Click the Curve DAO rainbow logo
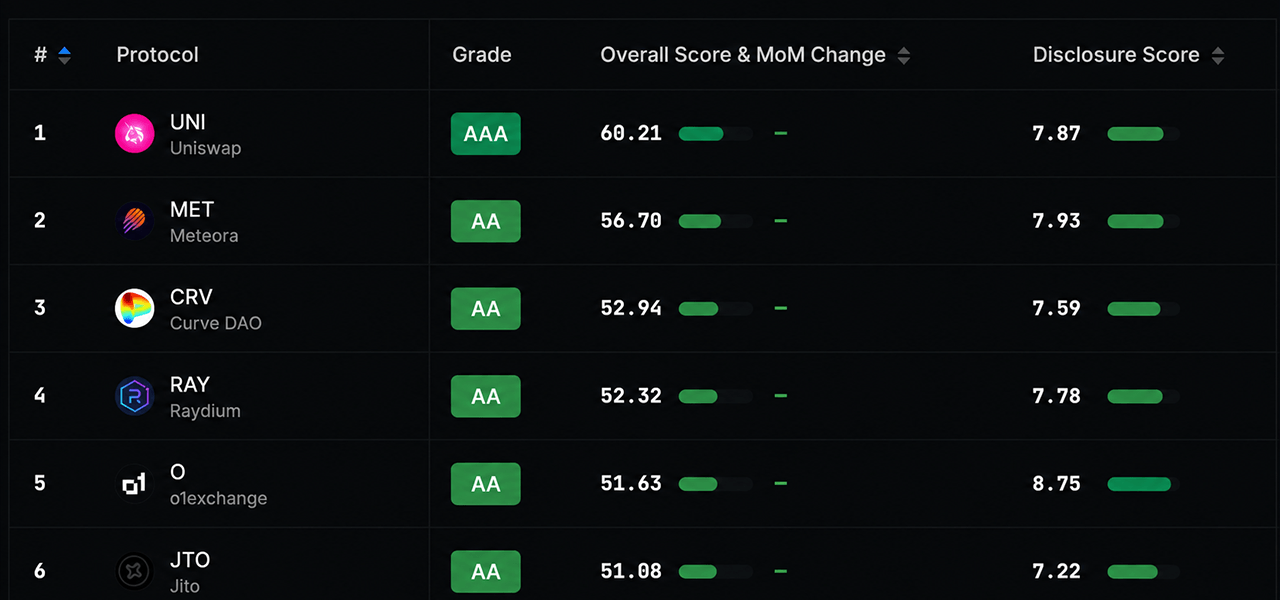1280x600 pixels. [x=135, y=309]
